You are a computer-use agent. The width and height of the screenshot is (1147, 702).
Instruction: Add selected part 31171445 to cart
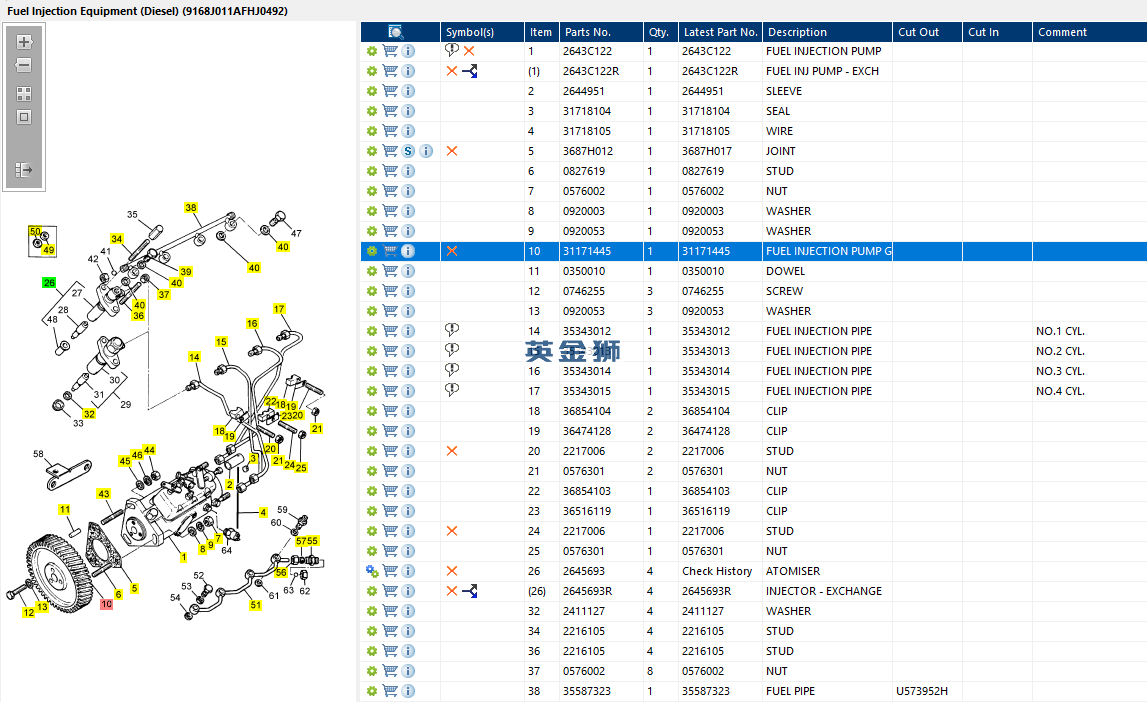390,251
